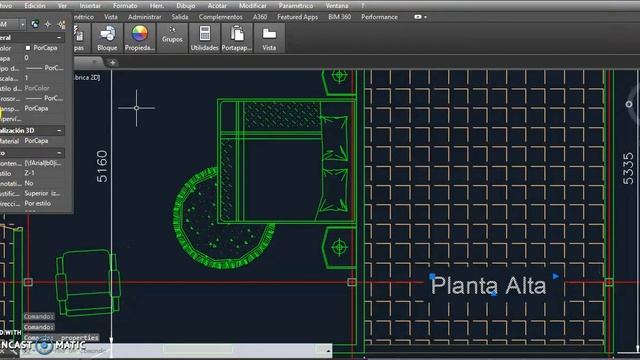Open the Acotar menu

pos(217,6)
